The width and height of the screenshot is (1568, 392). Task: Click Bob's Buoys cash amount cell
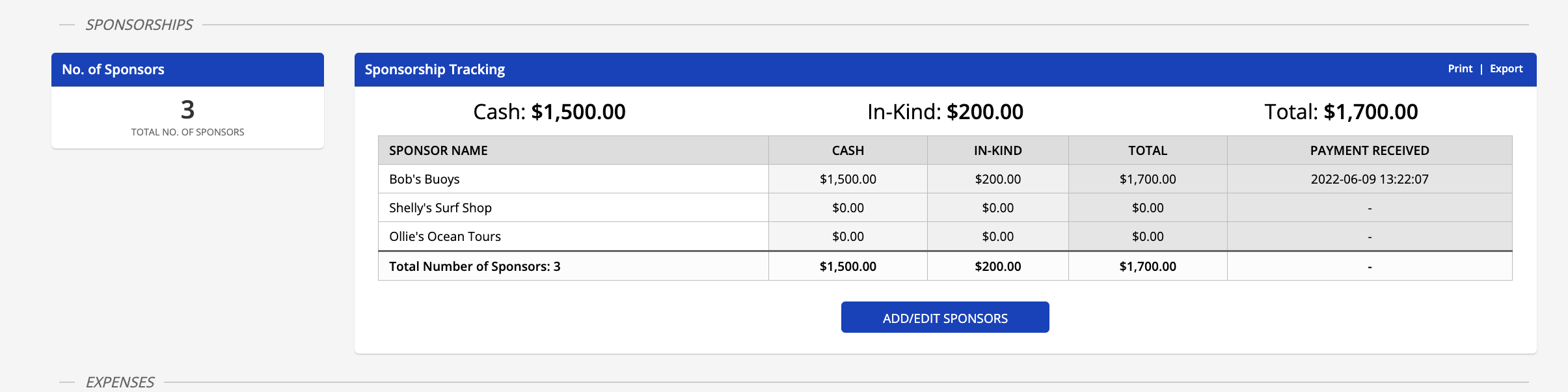point(847,179)
